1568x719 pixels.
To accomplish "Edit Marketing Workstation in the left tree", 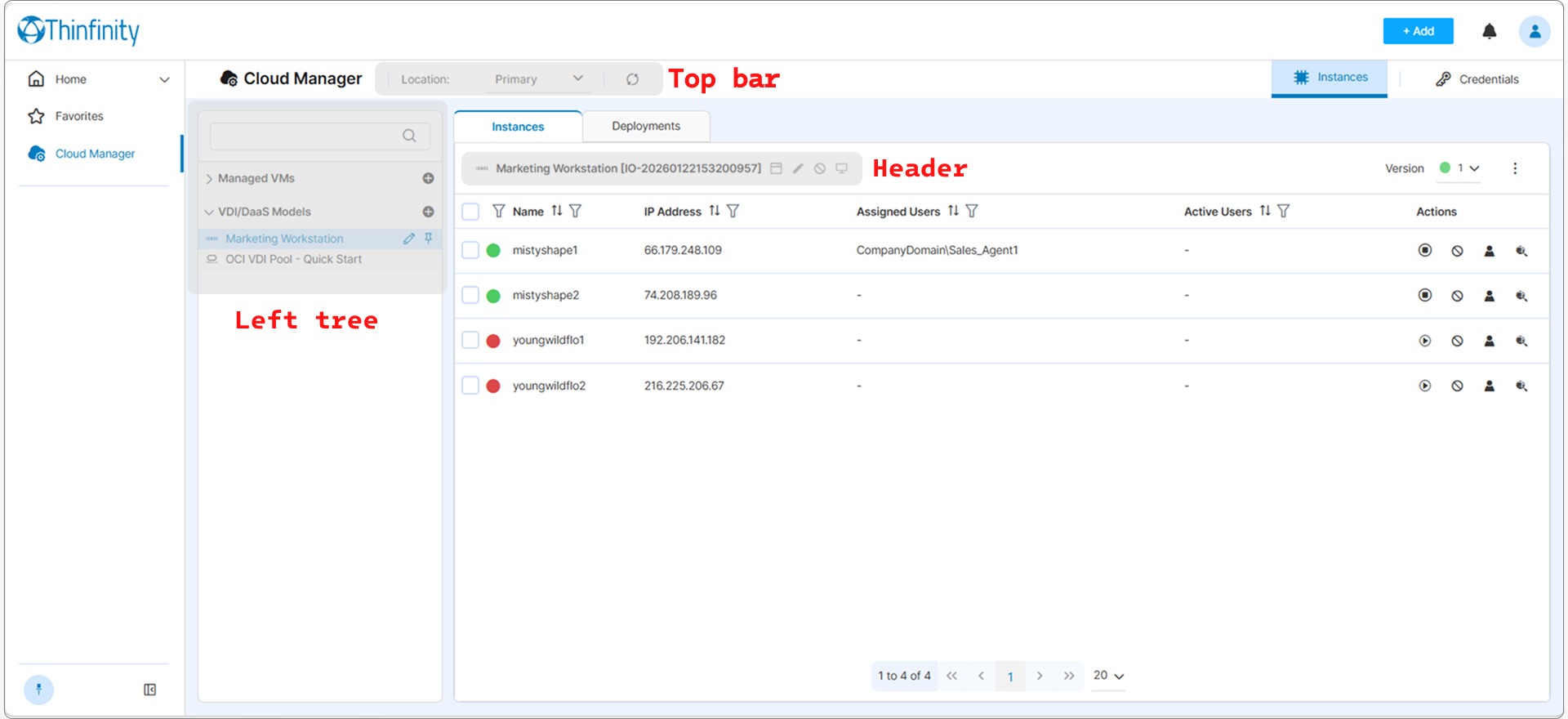I will [408, 239].
